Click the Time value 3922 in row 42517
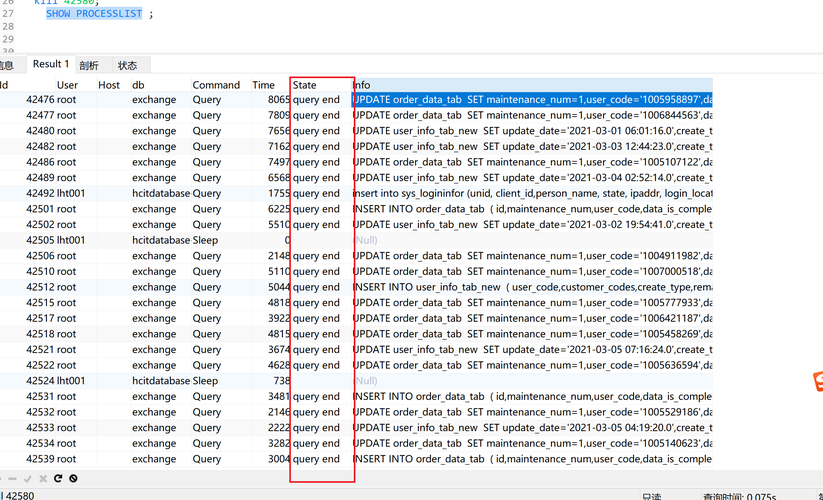This screenshot has width=823, height=500. click(279, 318)
